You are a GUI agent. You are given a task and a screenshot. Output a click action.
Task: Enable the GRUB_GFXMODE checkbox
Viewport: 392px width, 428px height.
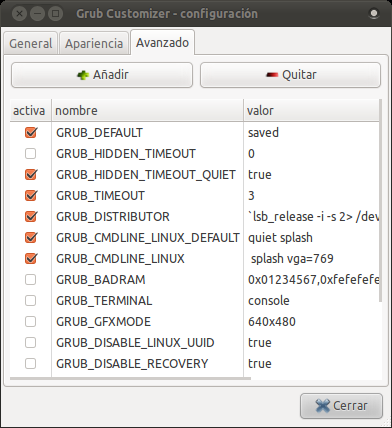coord(31,322)
